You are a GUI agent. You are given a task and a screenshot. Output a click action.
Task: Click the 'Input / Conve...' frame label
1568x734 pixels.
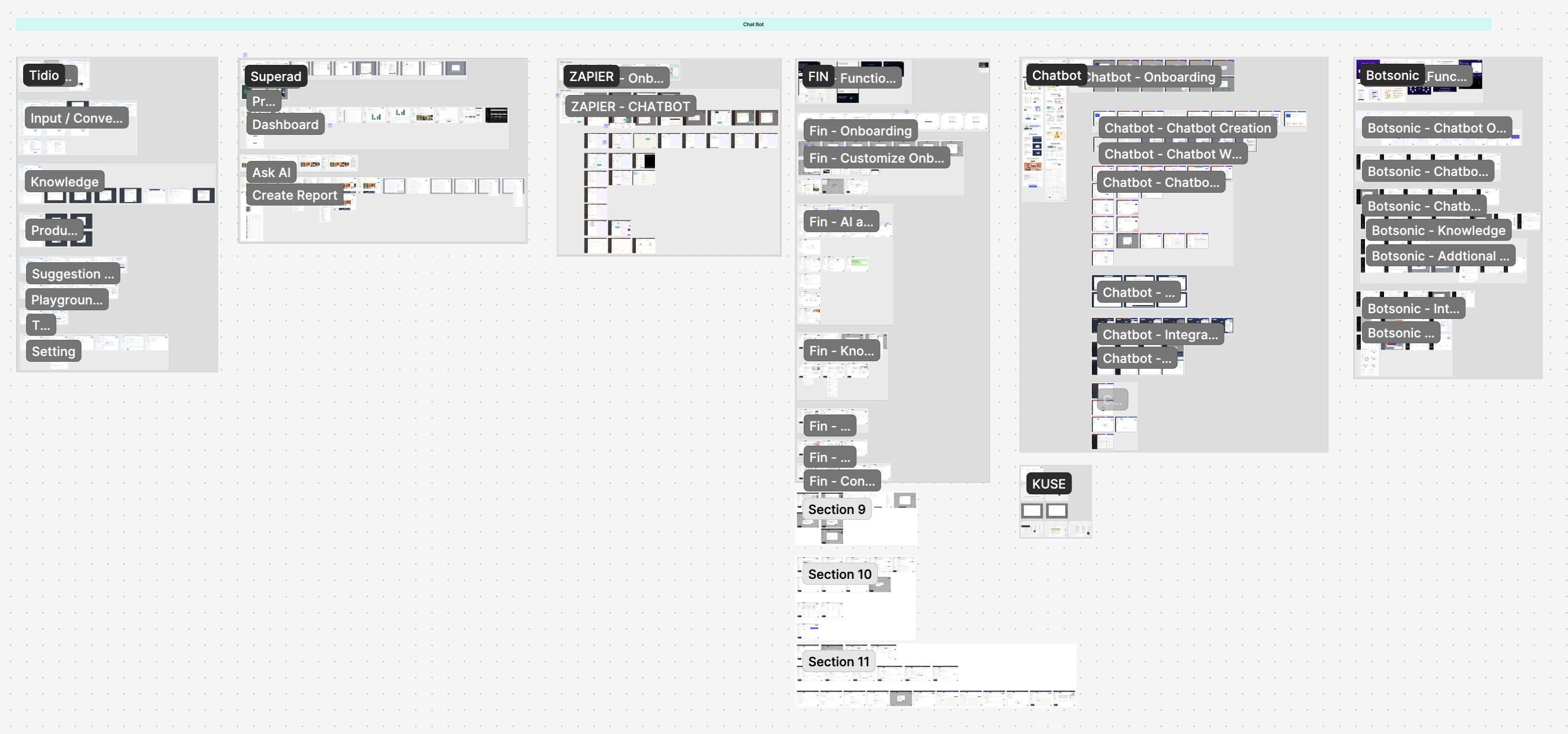(x=77, y=118)
